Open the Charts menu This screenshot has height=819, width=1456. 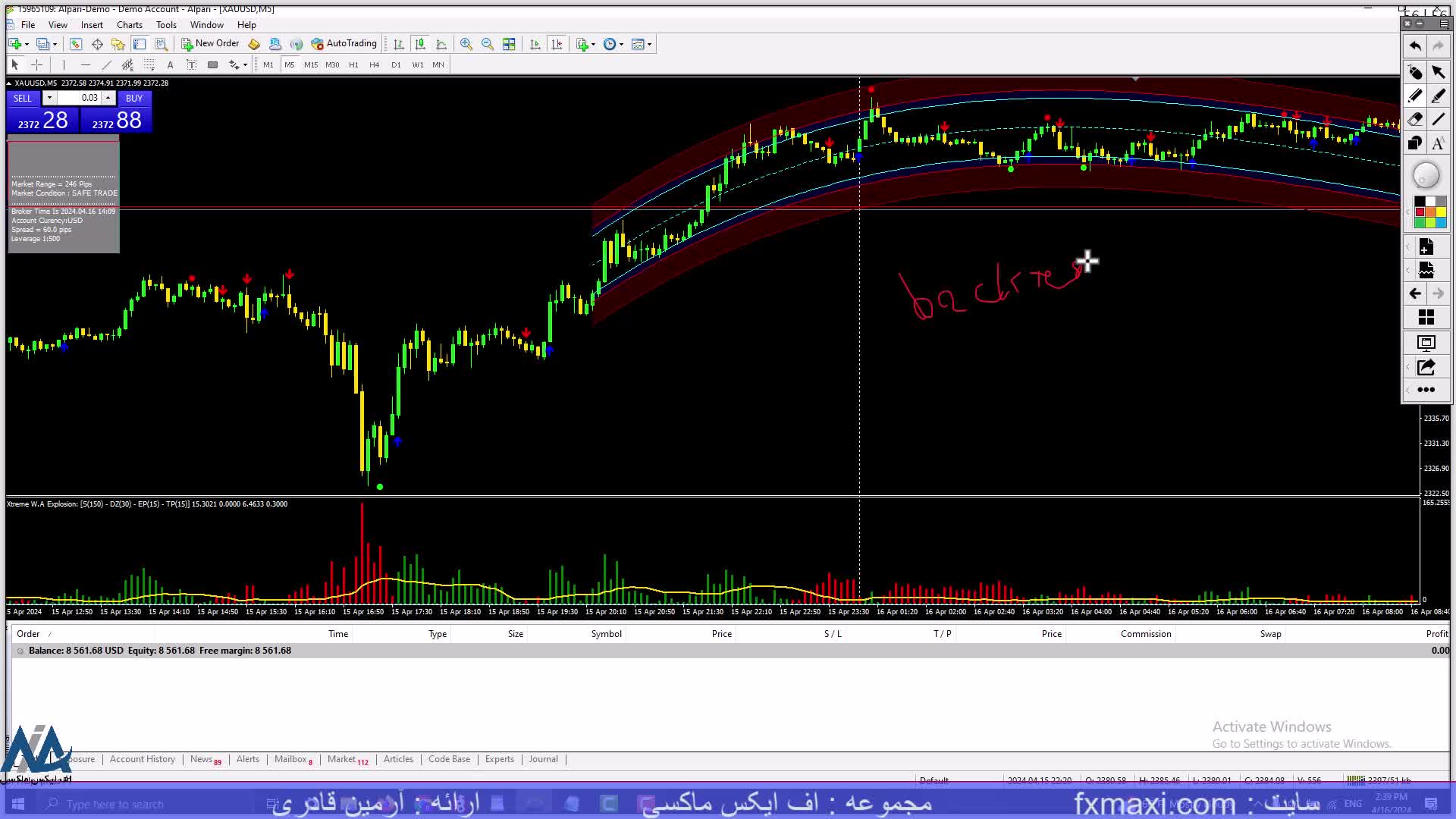click(130, 25)
